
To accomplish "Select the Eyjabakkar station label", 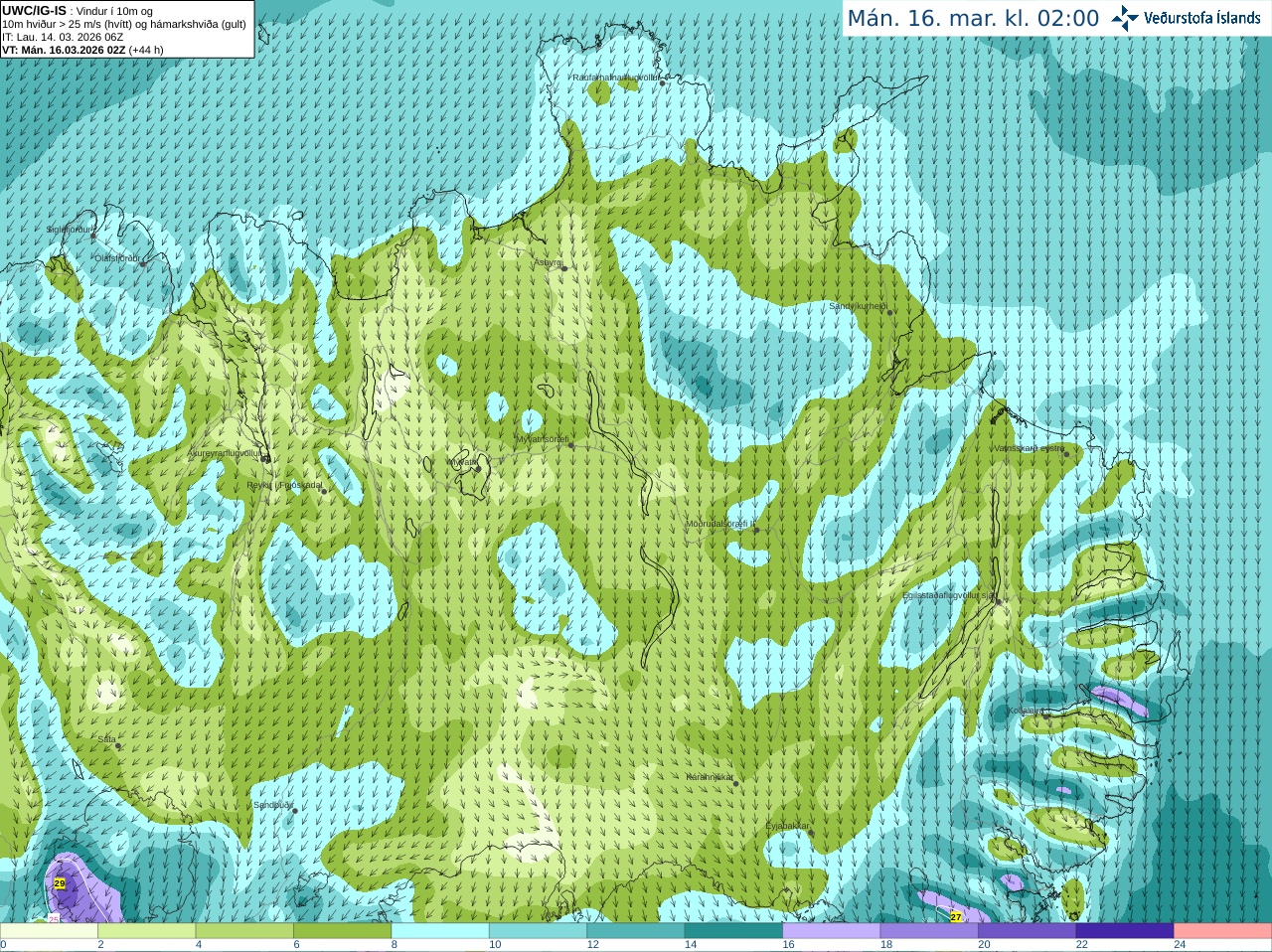I will pyautogui.click(x=788, y=826).
